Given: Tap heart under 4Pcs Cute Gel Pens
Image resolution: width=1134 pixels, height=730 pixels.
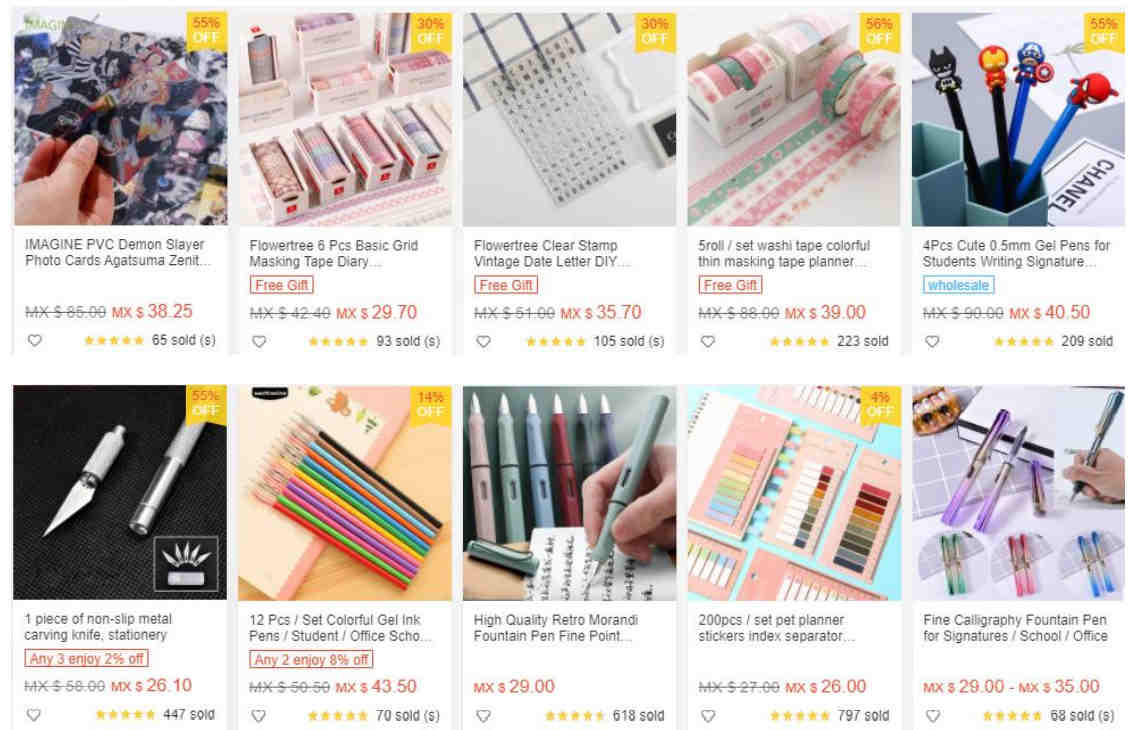Looking at the screenshot, I should coord(932,341).
